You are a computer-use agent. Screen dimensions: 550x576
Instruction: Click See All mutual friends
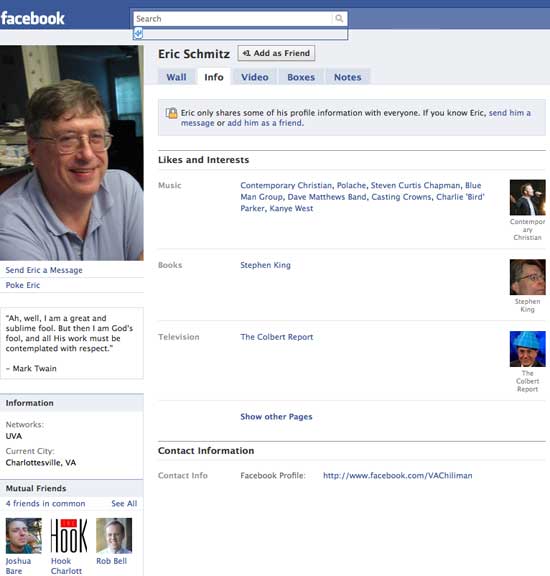[124, 504]
